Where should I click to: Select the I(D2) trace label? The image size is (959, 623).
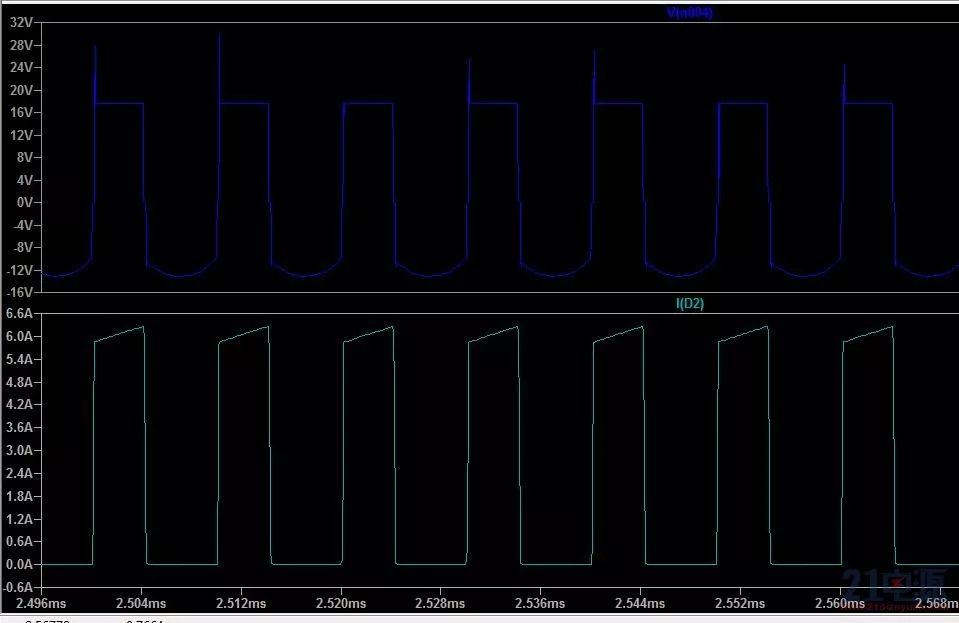[690, 303]
